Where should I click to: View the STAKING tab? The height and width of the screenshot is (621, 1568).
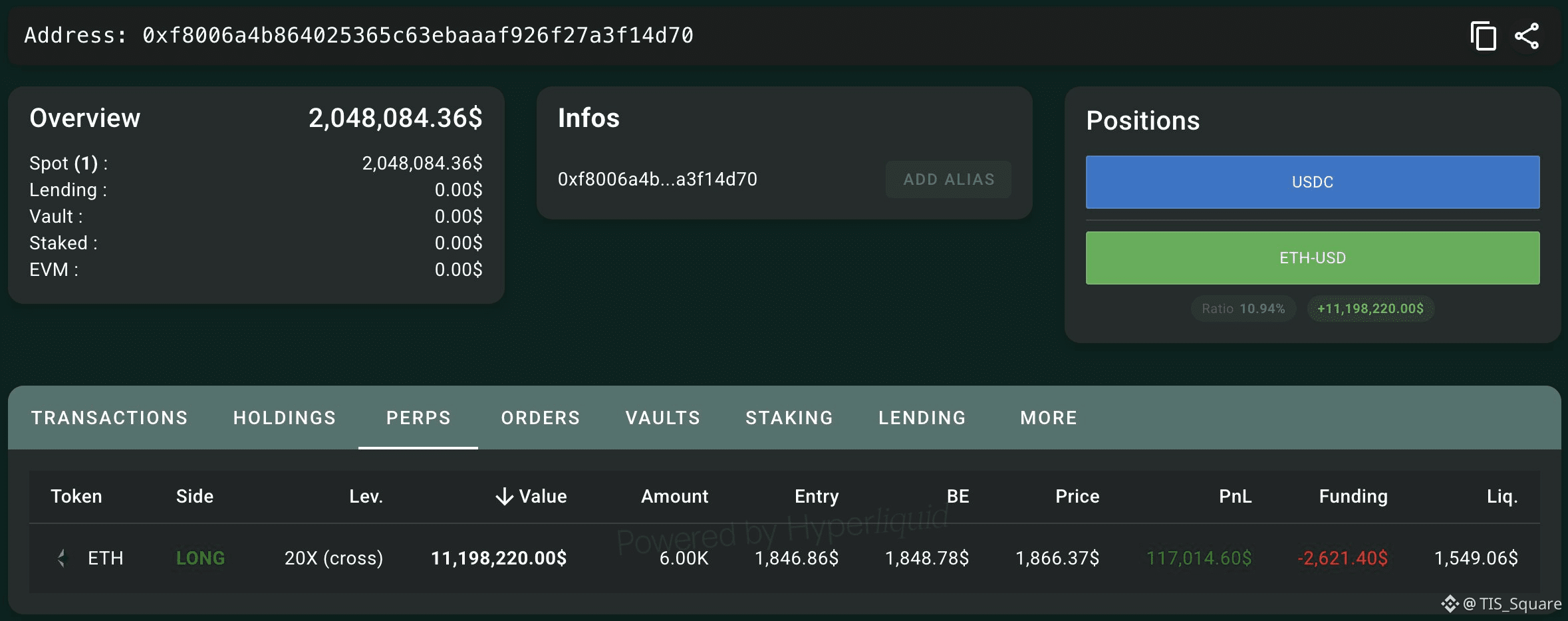tap(789, 418)
